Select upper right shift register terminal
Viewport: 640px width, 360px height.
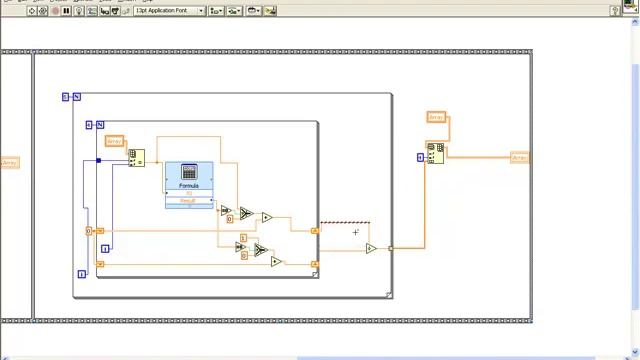314,231
